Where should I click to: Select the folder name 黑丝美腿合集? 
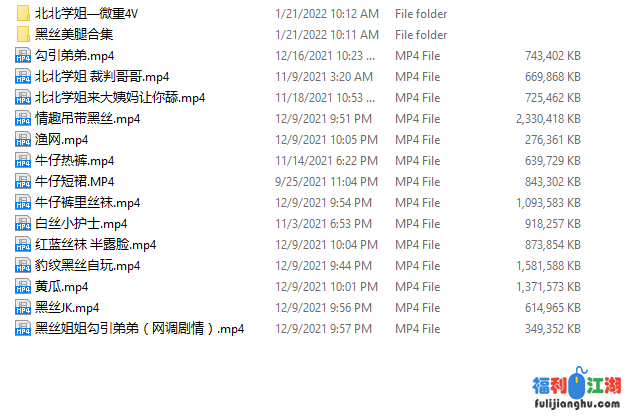click(x=74, y=35)
